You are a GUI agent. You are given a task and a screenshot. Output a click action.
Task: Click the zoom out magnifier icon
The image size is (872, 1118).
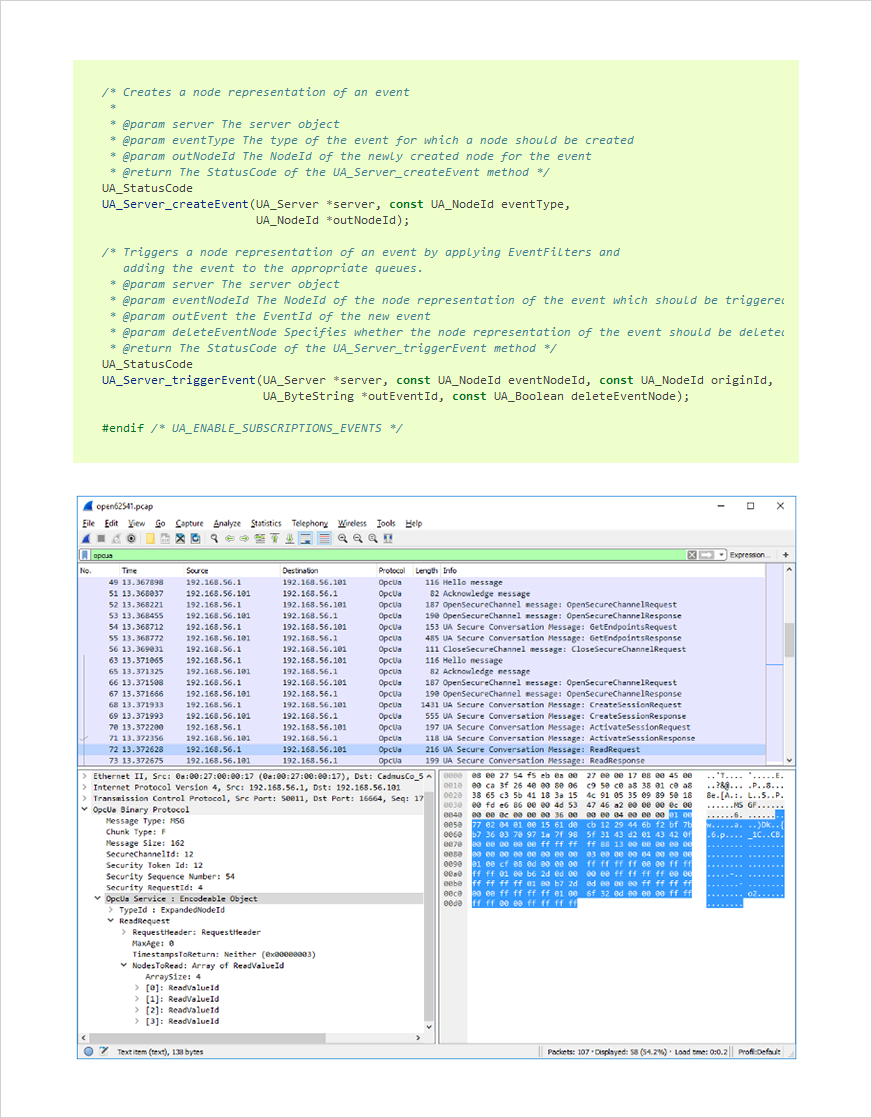[357, 538]
